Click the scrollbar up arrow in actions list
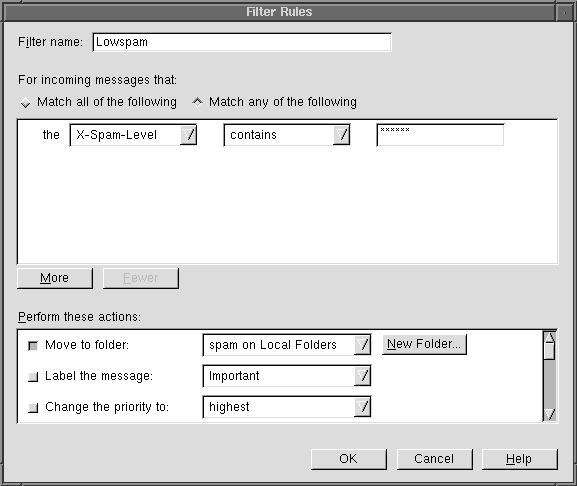The image size is (577, 486). pyautogui.click(x=550, y=337)
